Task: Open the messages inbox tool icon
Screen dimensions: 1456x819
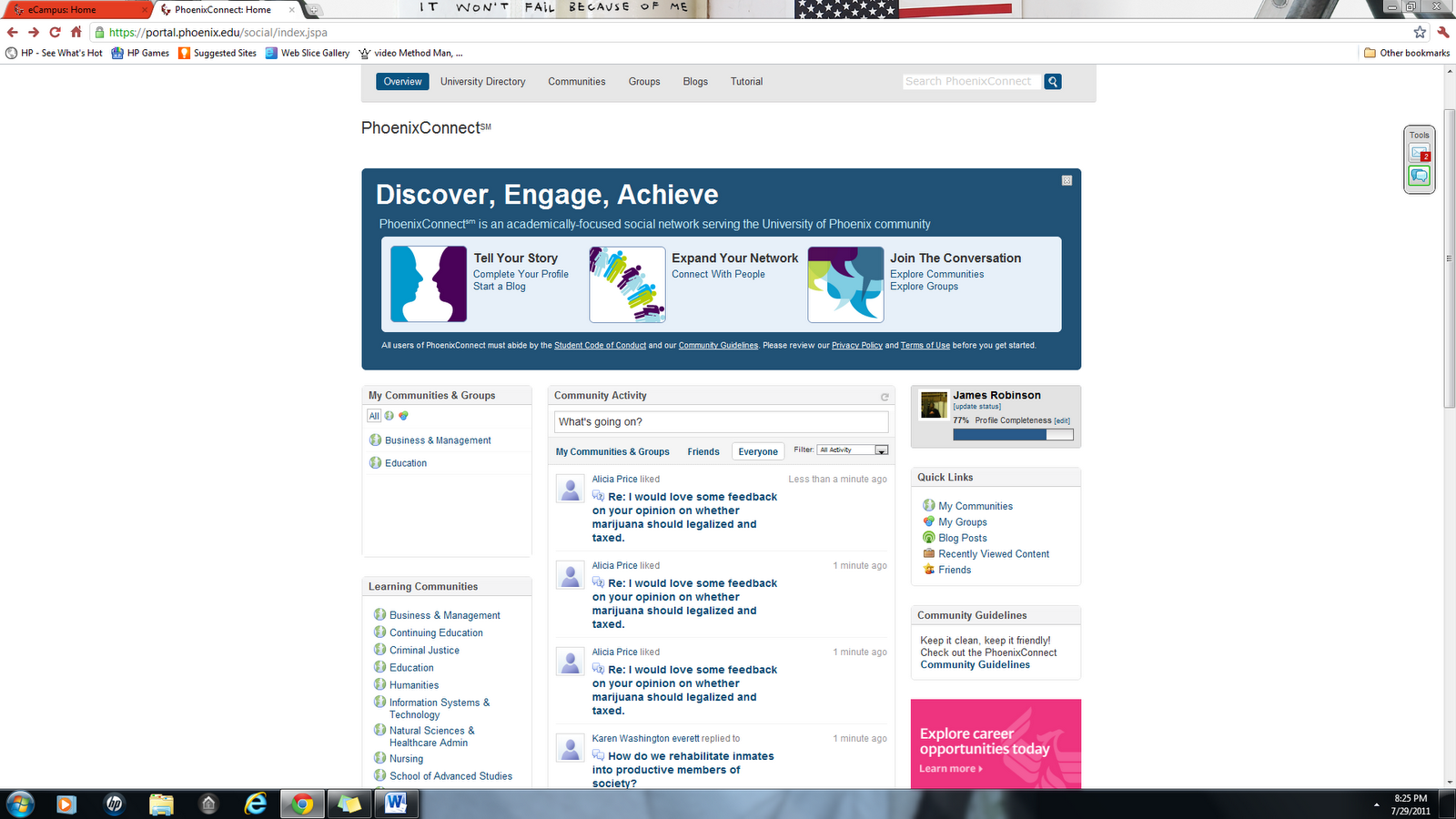Action: [1420, 154]
